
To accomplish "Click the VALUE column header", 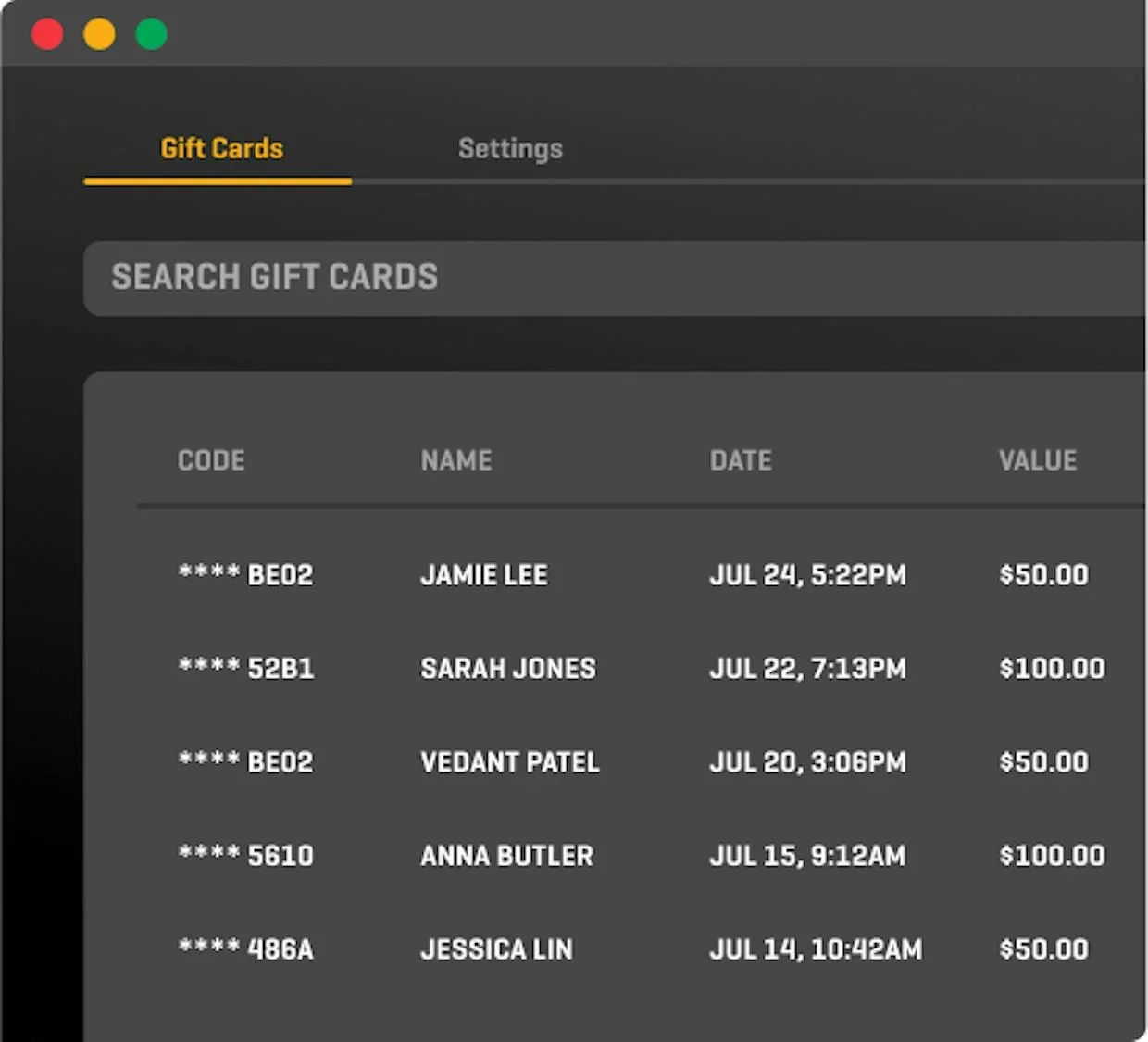I will 1038,460.
